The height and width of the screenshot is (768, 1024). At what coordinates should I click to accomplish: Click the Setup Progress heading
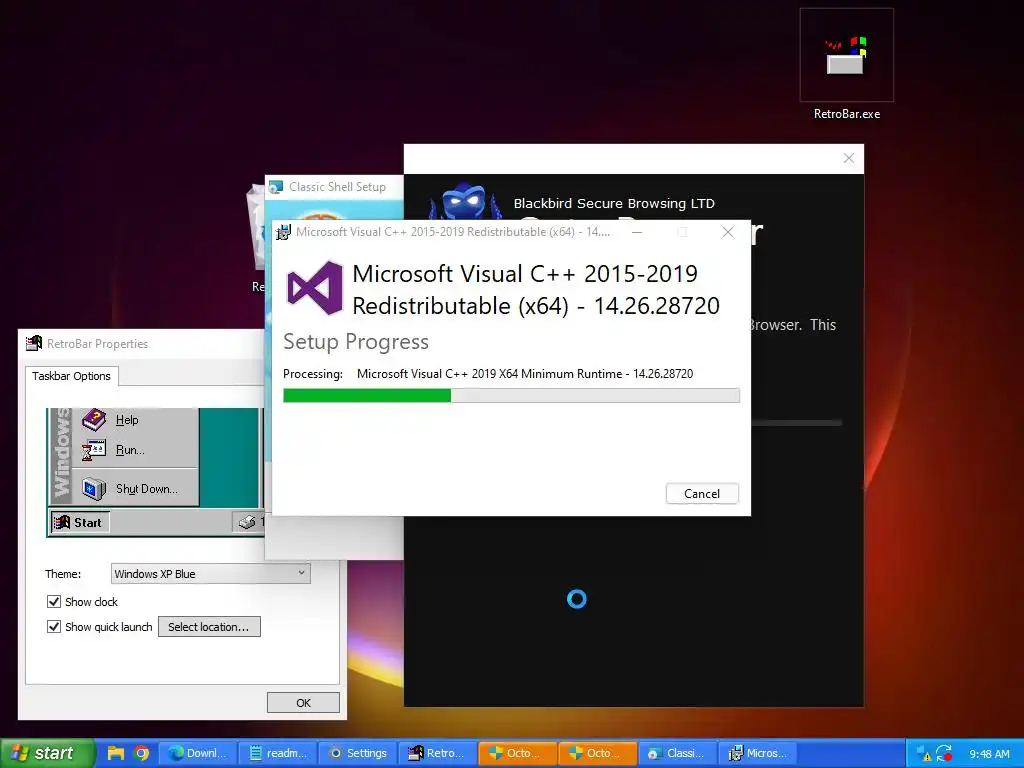(356, 342)
